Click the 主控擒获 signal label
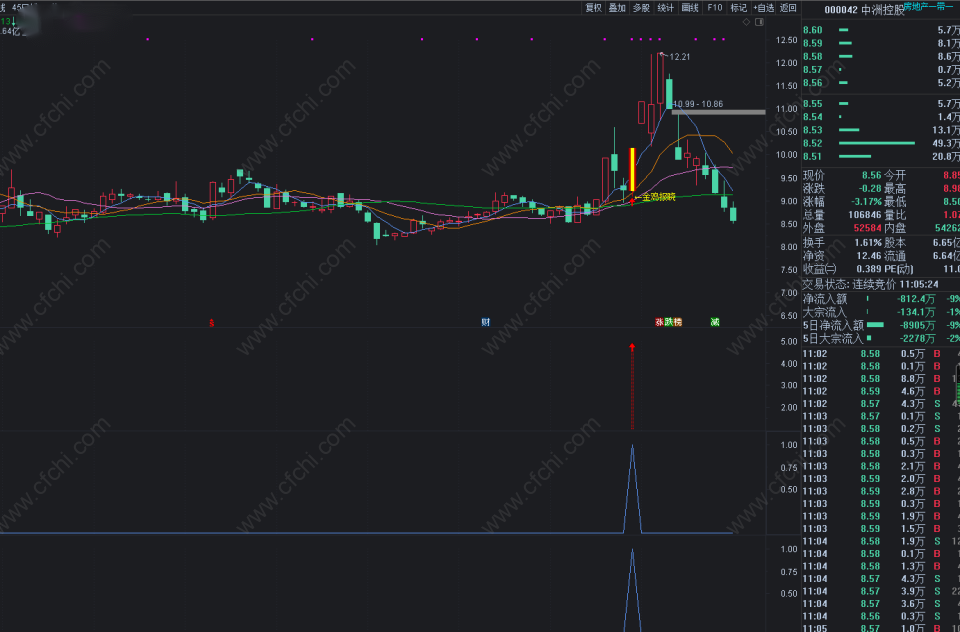 658,197
